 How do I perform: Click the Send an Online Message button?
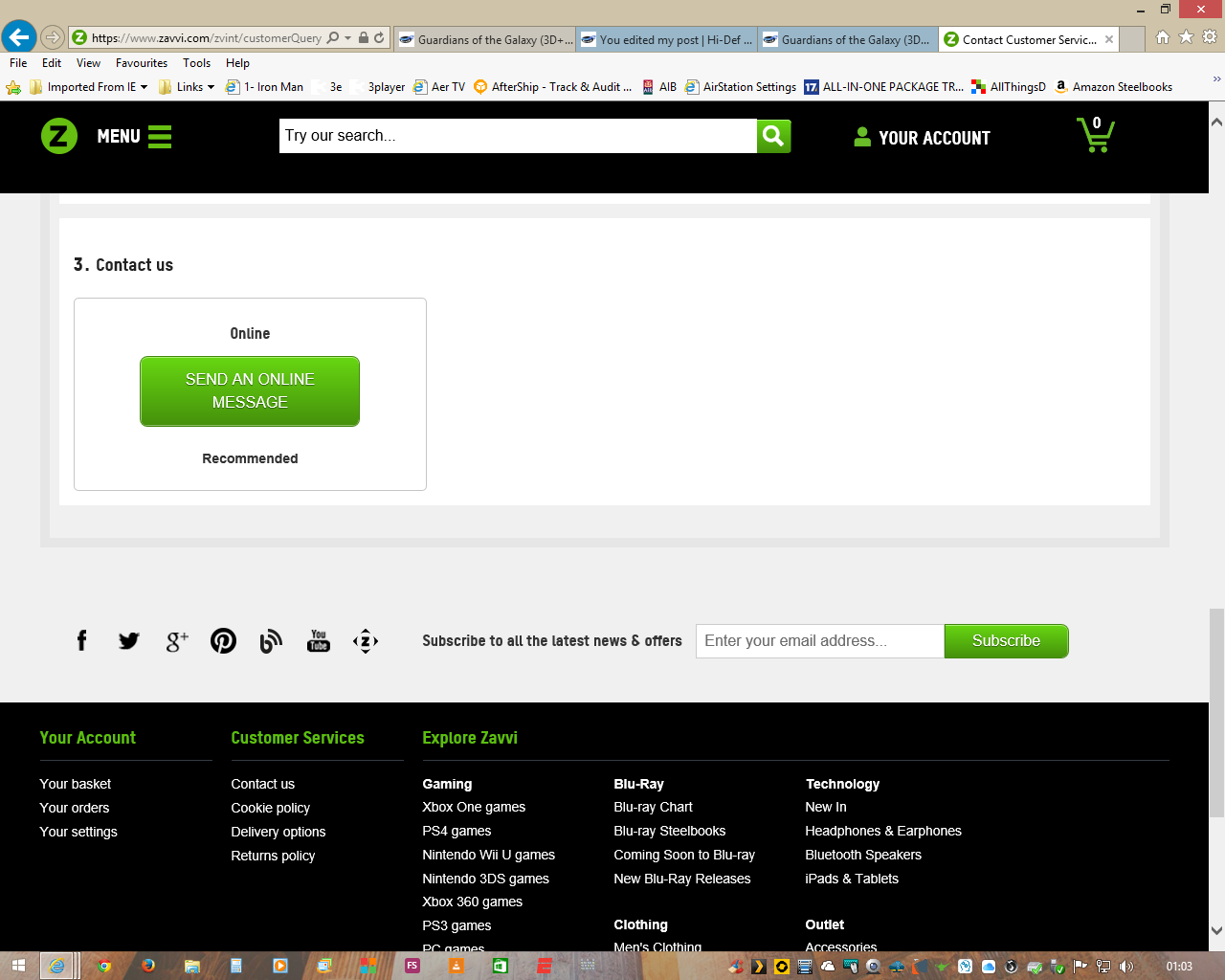click(x=250, y=391)
